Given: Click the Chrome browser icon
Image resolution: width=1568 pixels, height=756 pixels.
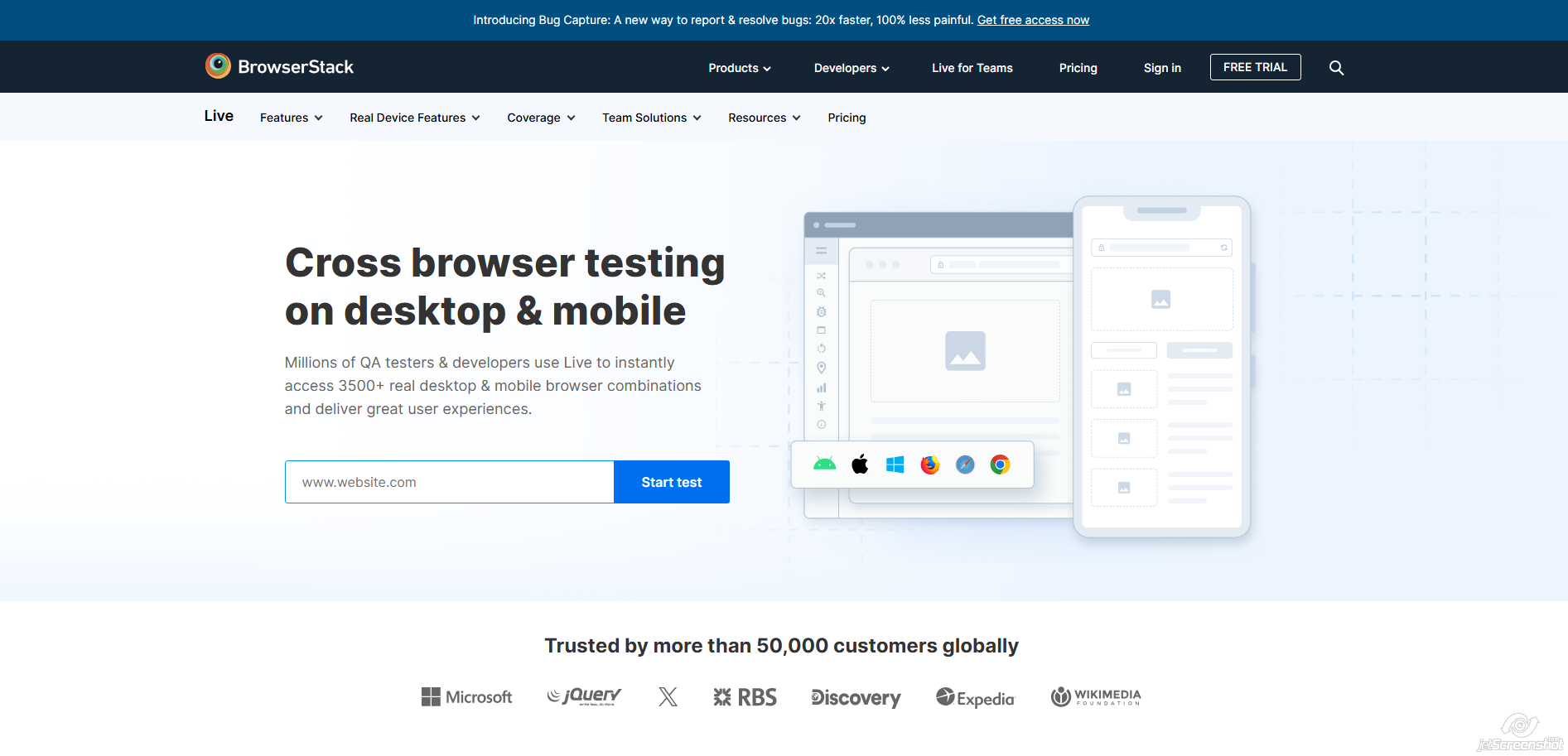Looking at the screenshot, I should pos(1000,465).
